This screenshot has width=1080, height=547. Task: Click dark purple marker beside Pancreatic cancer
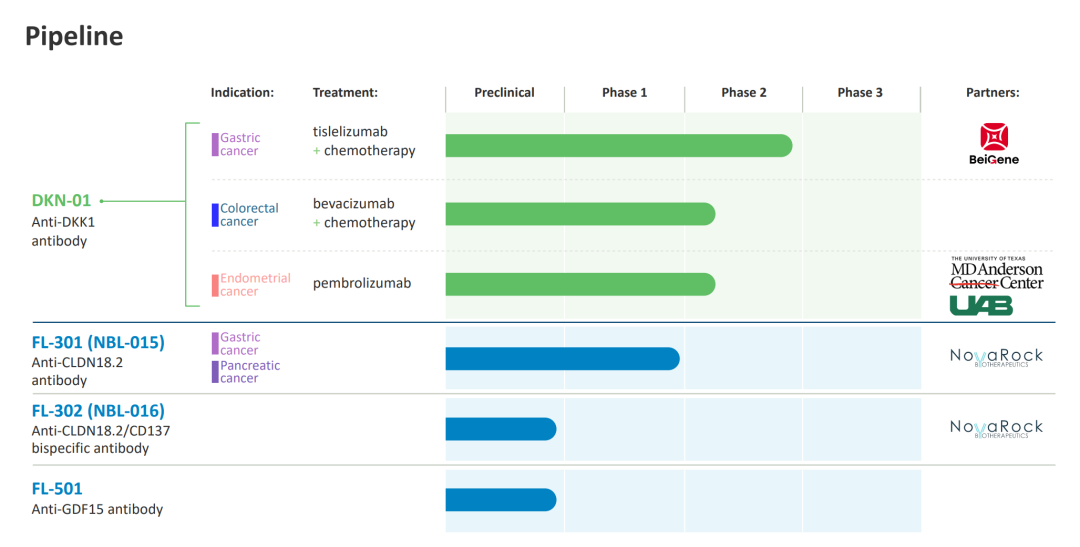[x=215, y=372]
